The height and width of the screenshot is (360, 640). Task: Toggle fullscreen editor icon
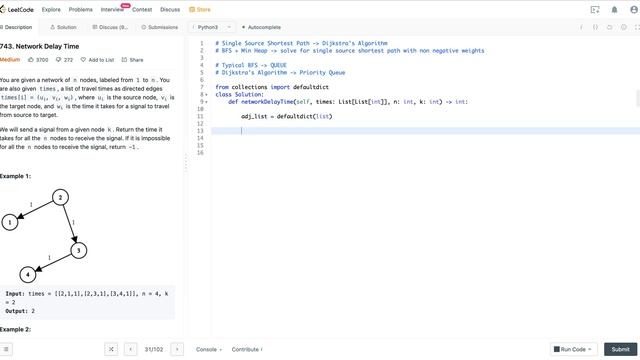pyautogui.click(x=637, y=27)
